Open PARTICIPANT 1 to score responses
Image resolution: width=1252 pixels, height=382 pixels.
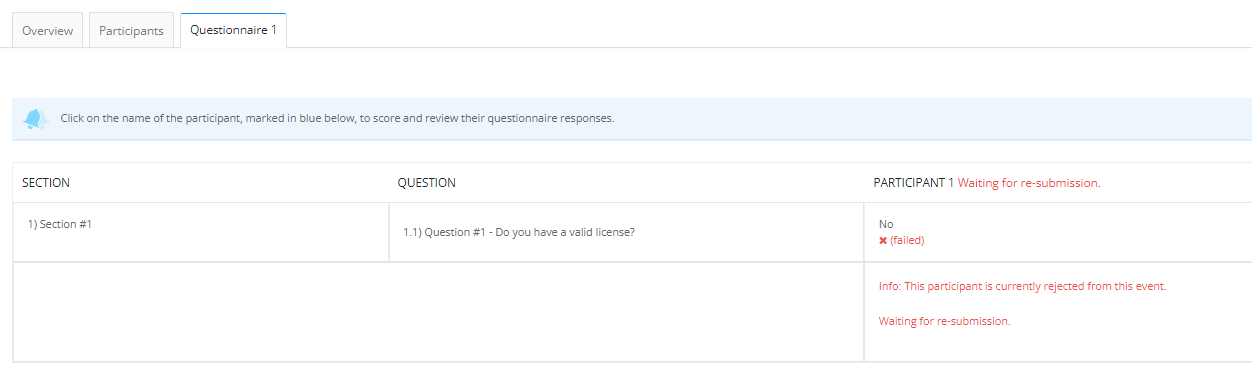coord(914,183)
